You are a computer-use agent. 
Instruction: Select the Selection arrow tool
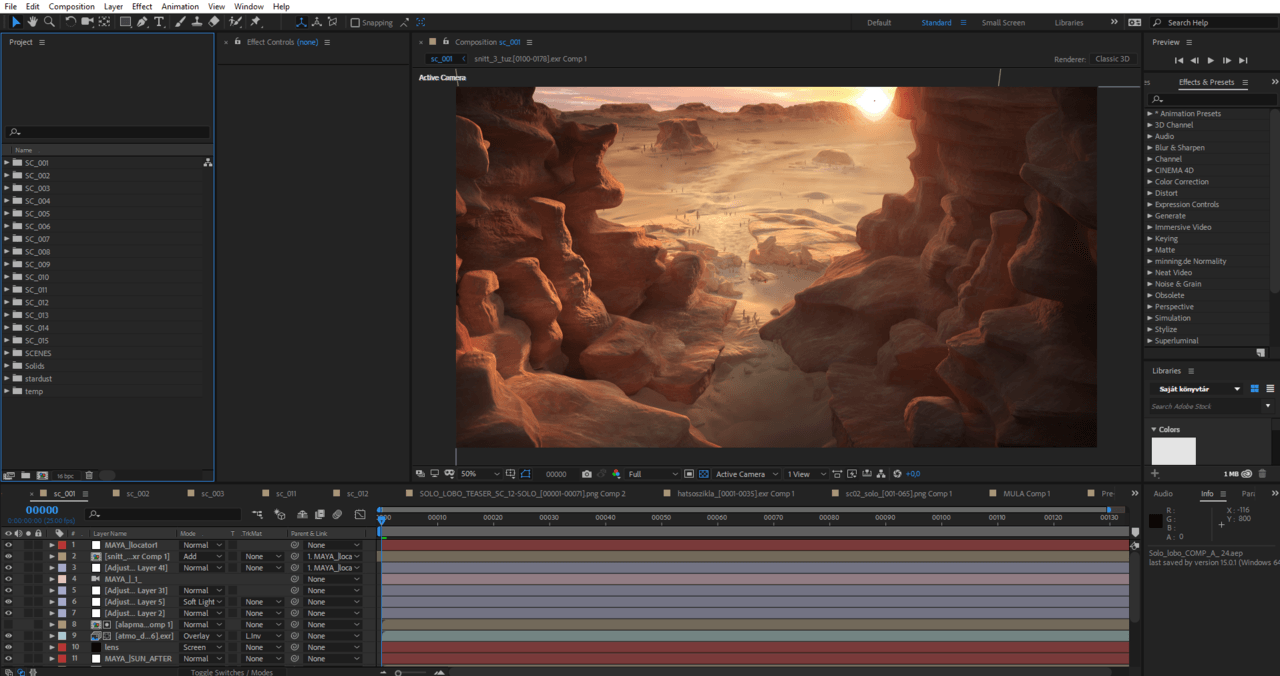click(16, 22)
